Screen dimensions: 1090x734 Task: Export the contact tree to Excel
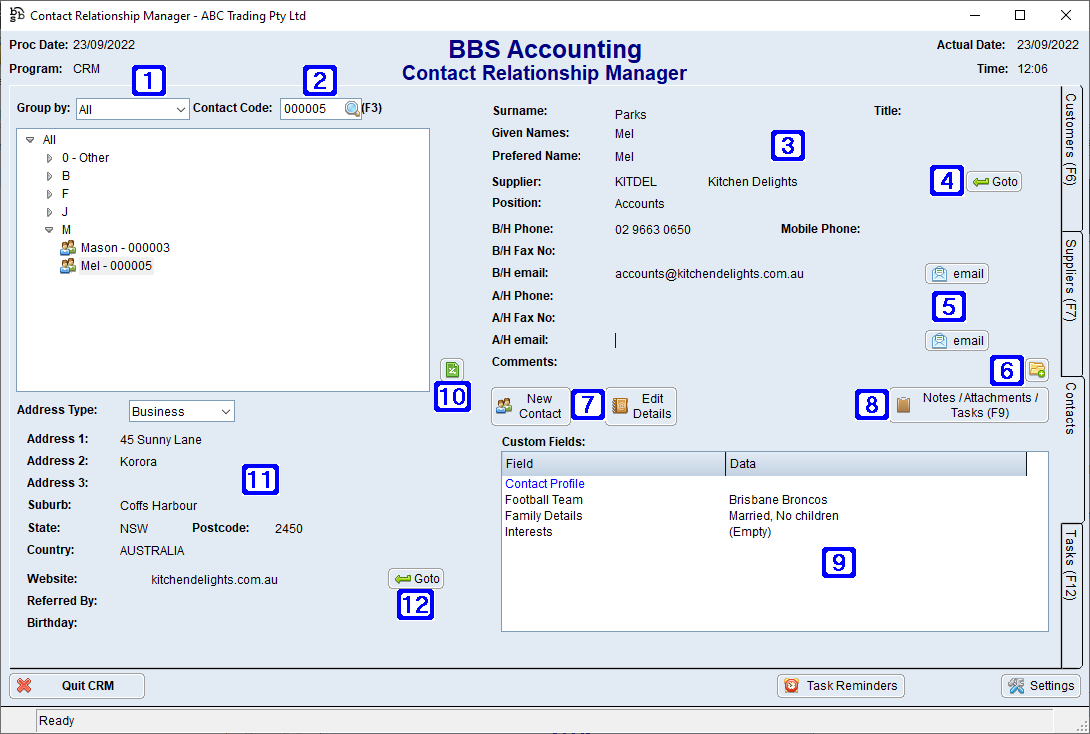pyautogui.click(x=452, y=369)
